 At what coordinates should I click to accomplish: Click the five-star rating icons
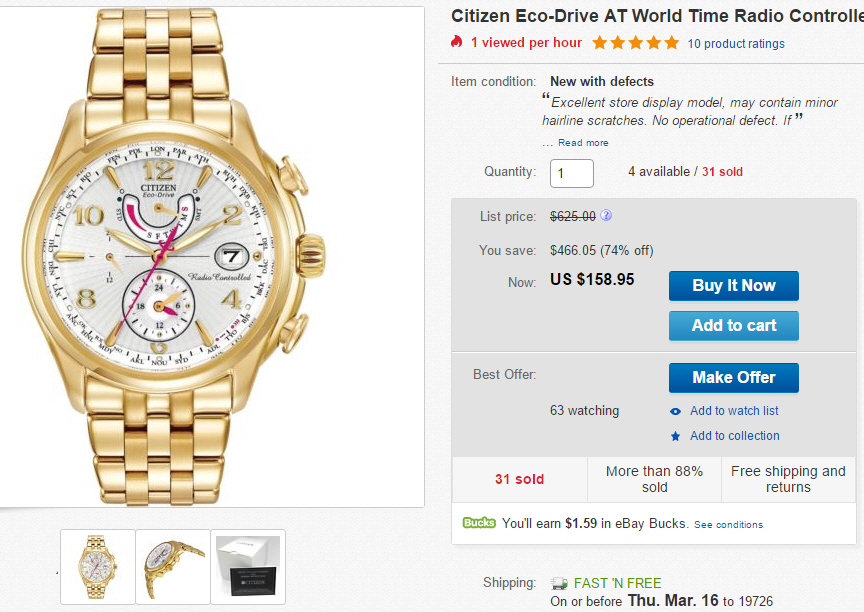(x=635, y=43)
